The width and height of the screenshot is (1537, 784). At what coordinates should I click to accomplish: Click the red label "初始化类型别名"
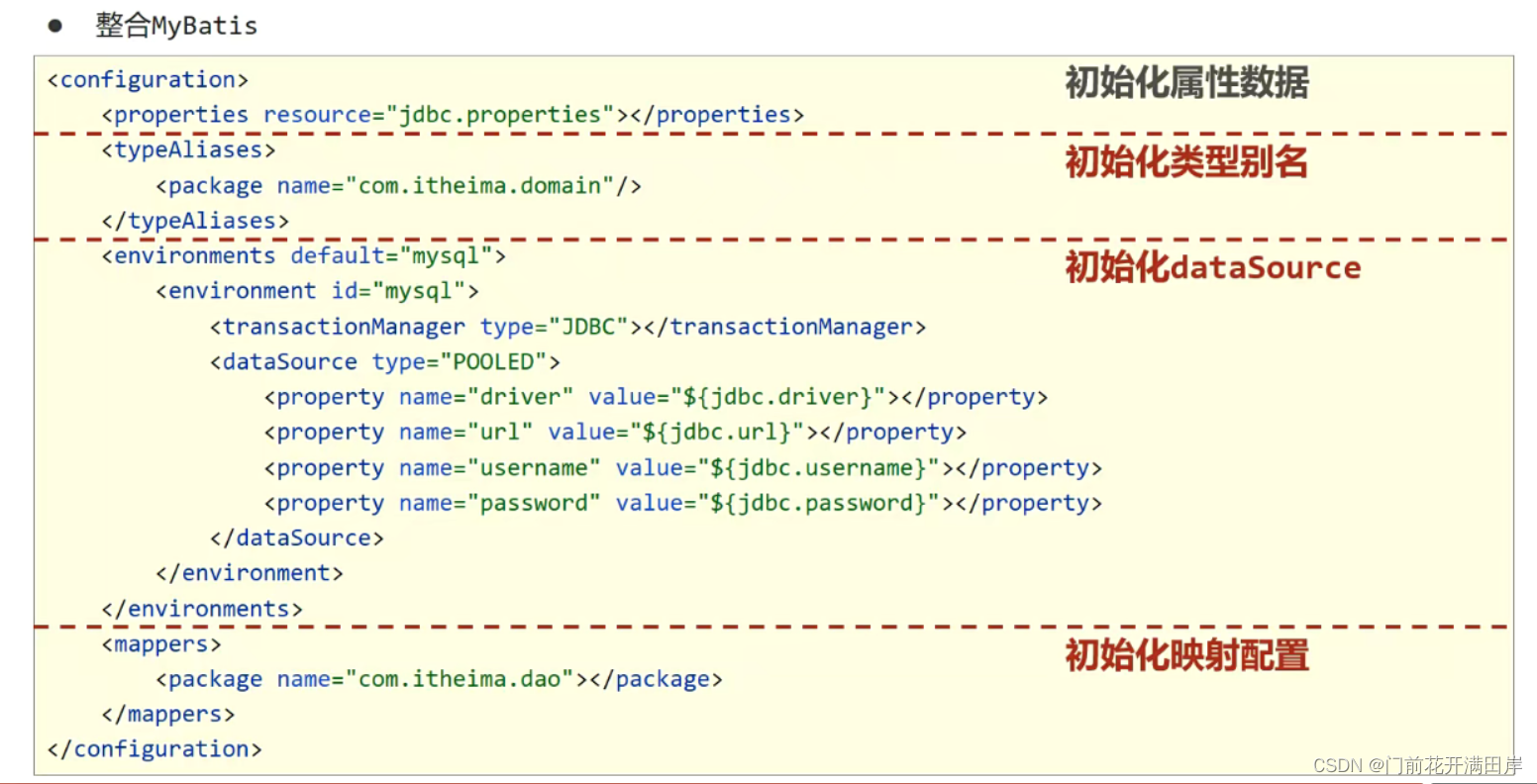pos(1186,161)
